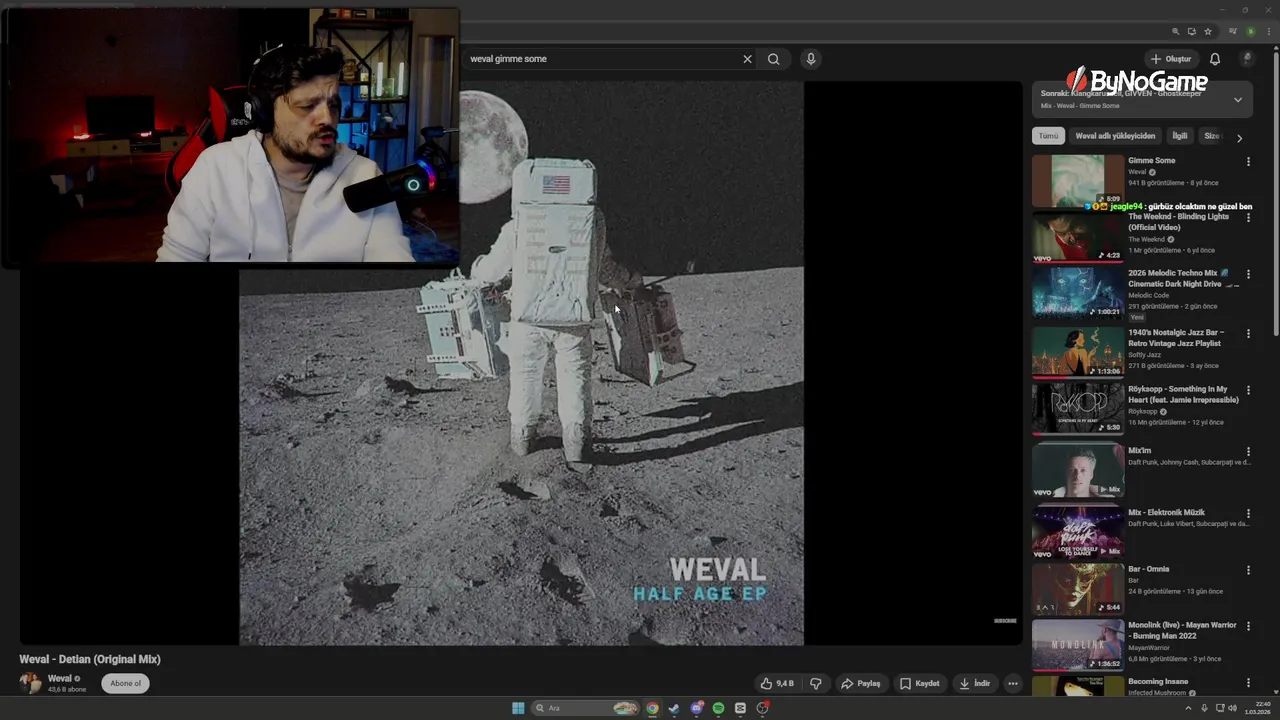This screenshot has height=720, width=1280.
Task: Open the YouTube account avatar menu
Action: (1247, 59)
